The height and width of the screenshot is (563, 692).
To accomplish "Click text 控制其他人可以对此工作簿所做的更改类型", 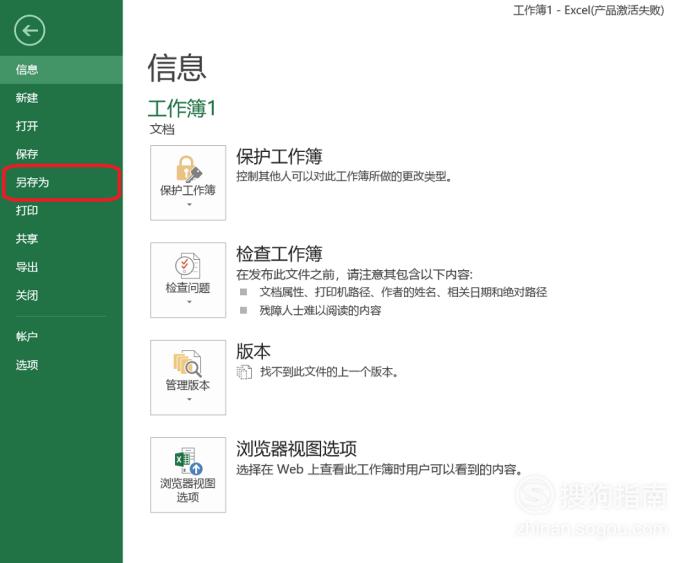I will [x=344, y=176].
